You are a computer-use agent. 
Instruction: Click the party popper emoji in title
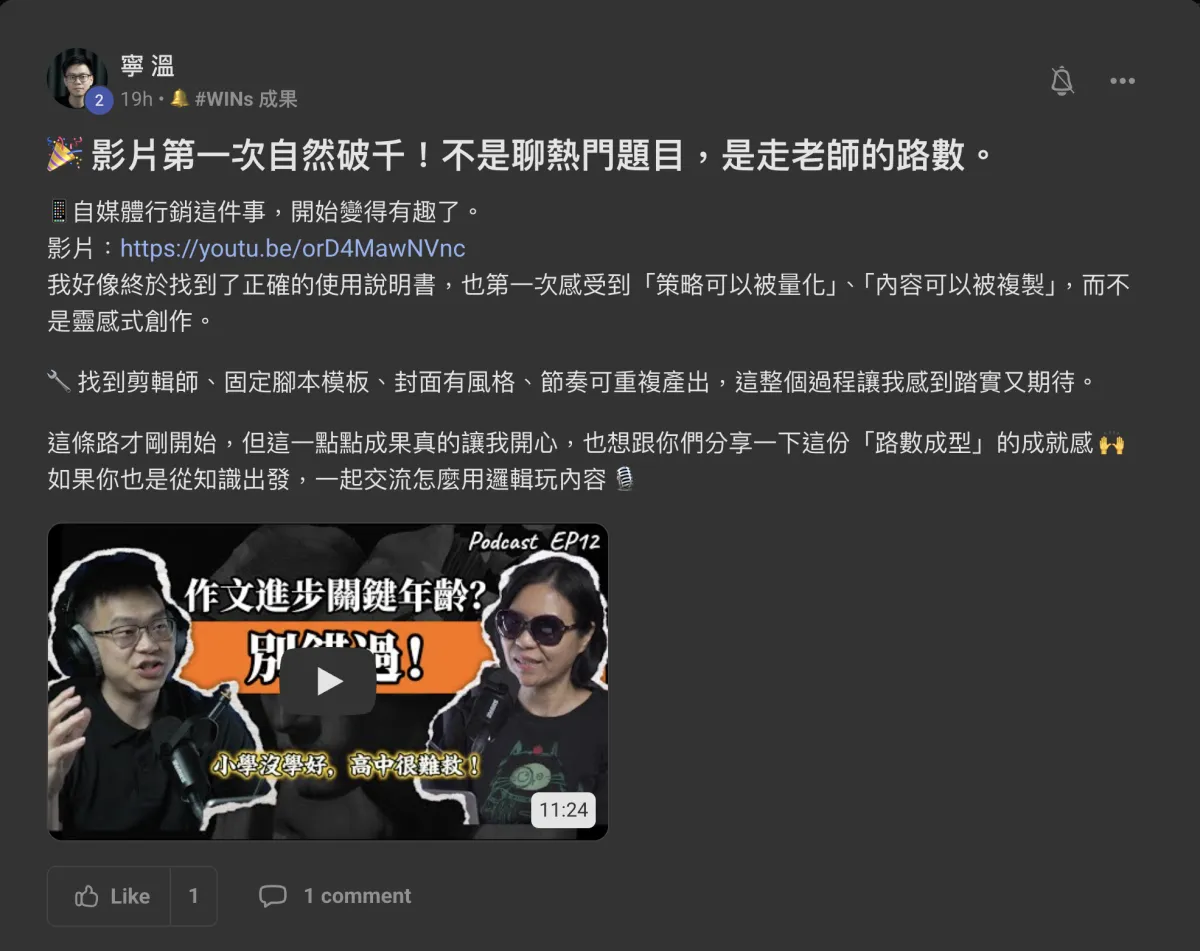pos(65,155)
